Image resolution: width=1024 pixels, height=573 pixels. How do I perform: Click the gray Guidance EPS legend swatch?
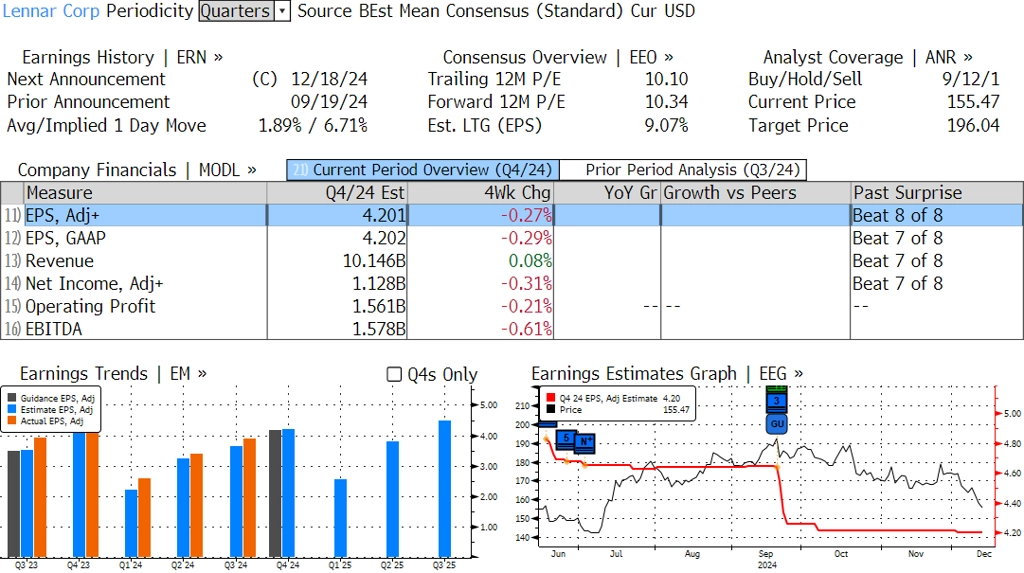12,398
